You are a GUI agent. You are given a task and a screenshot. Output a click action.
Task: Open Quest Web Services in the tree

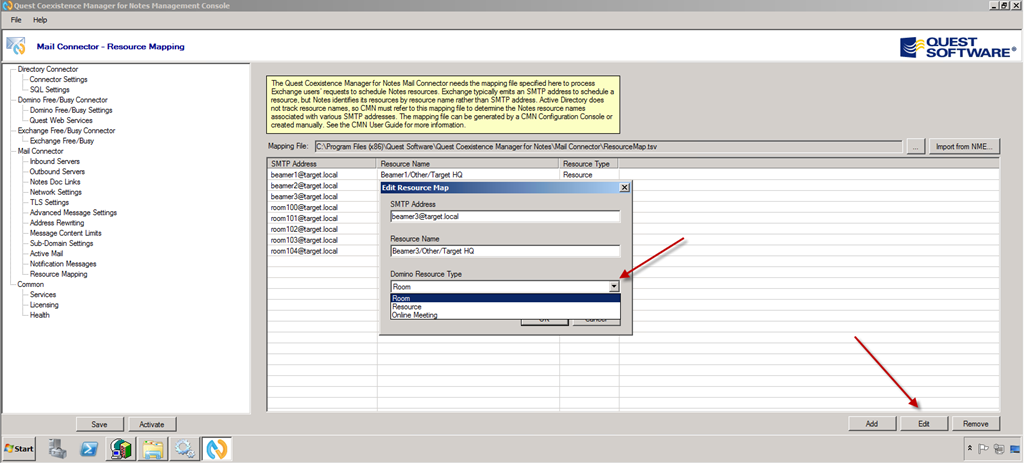click(61, 120)
